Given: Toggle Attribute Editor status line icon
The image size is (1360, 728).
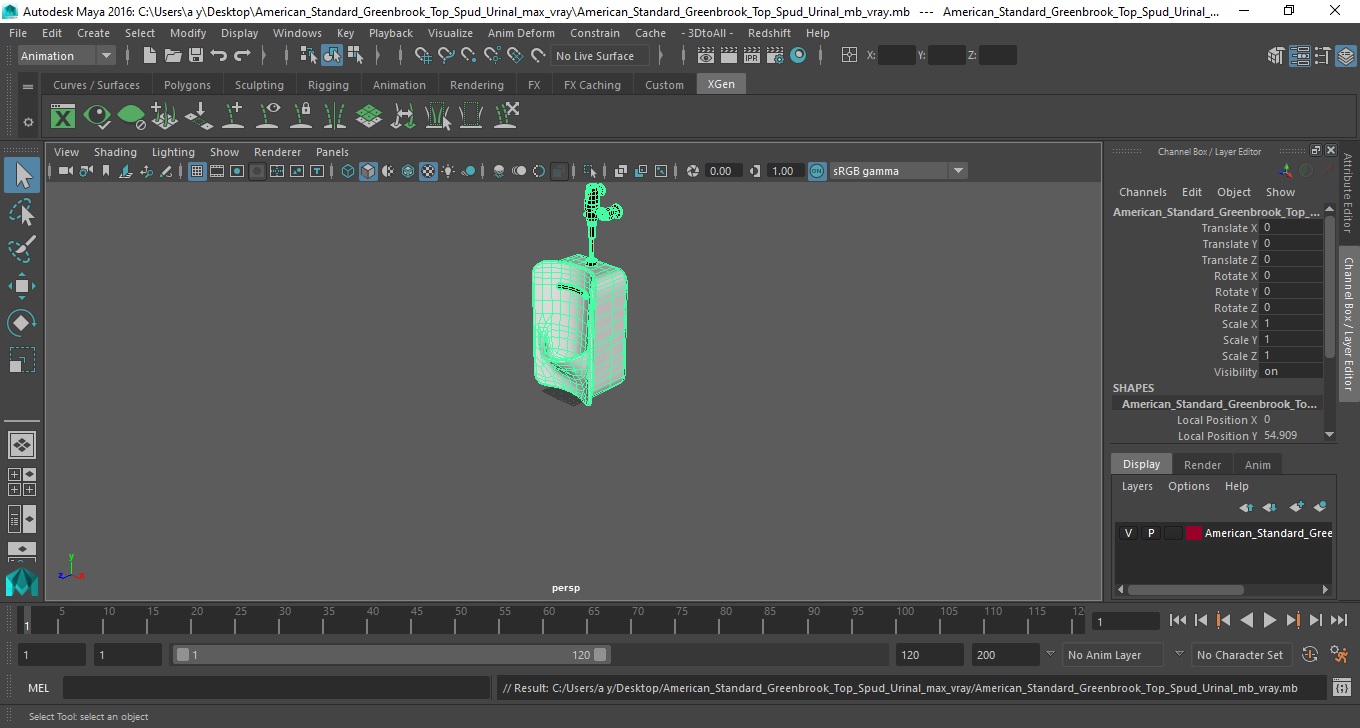Looking at the screenshot, I should tap(1299, 56).
